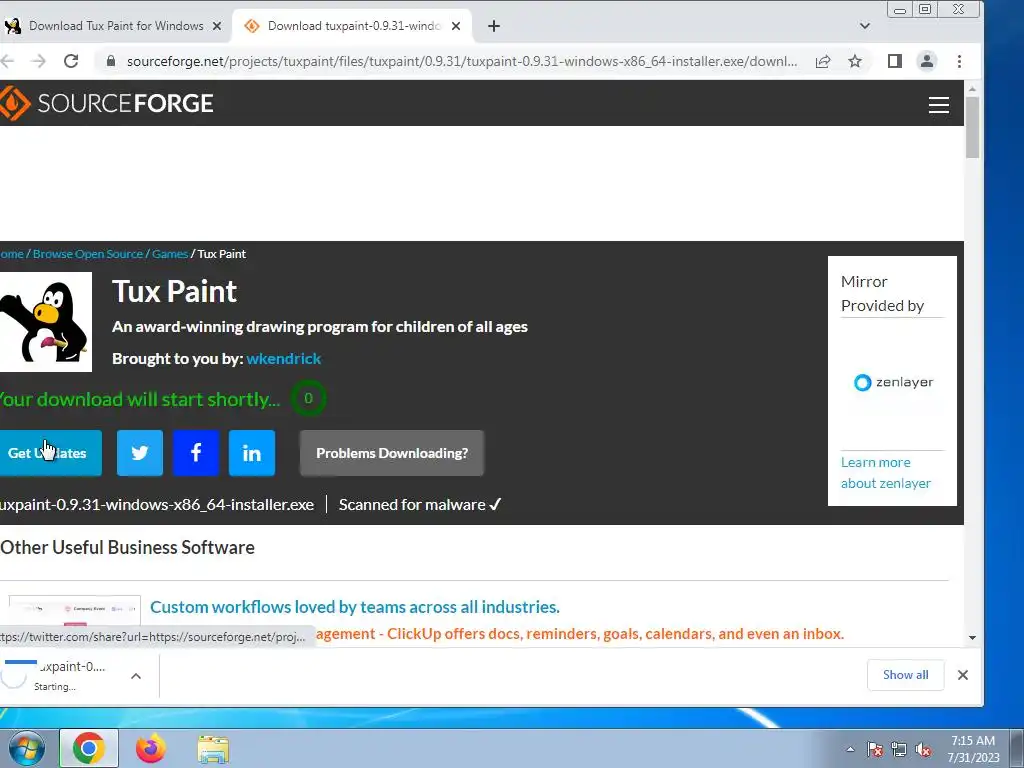Click Show all downloads button

coord(905,675)
